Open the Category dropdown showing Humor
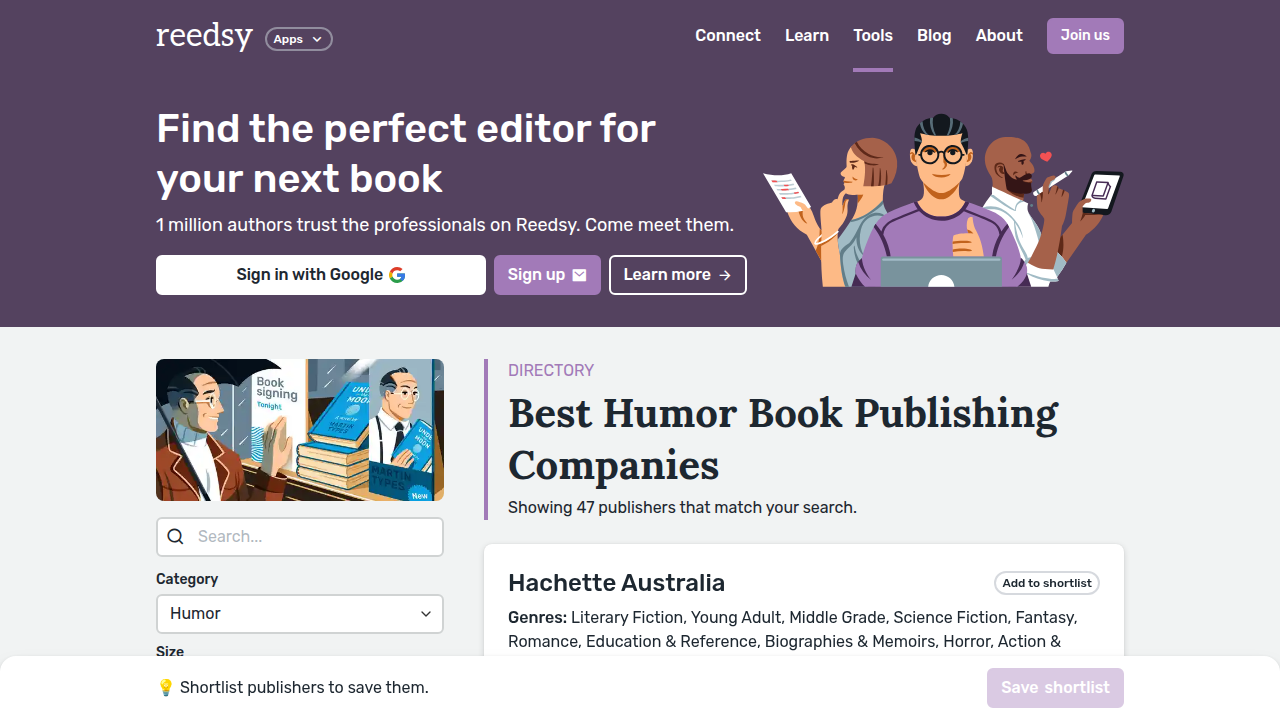 click(300, 614)
